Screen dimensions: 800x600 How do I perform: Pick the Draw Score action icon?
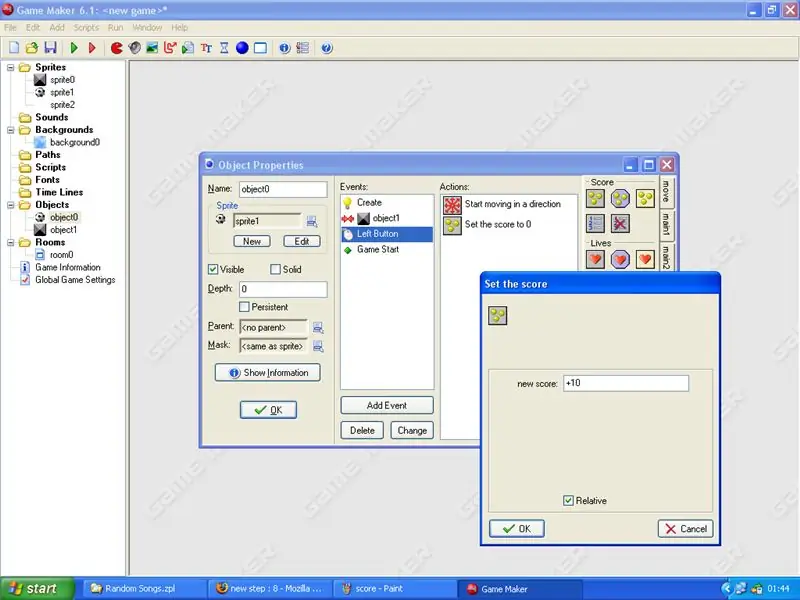click(645, 198)
